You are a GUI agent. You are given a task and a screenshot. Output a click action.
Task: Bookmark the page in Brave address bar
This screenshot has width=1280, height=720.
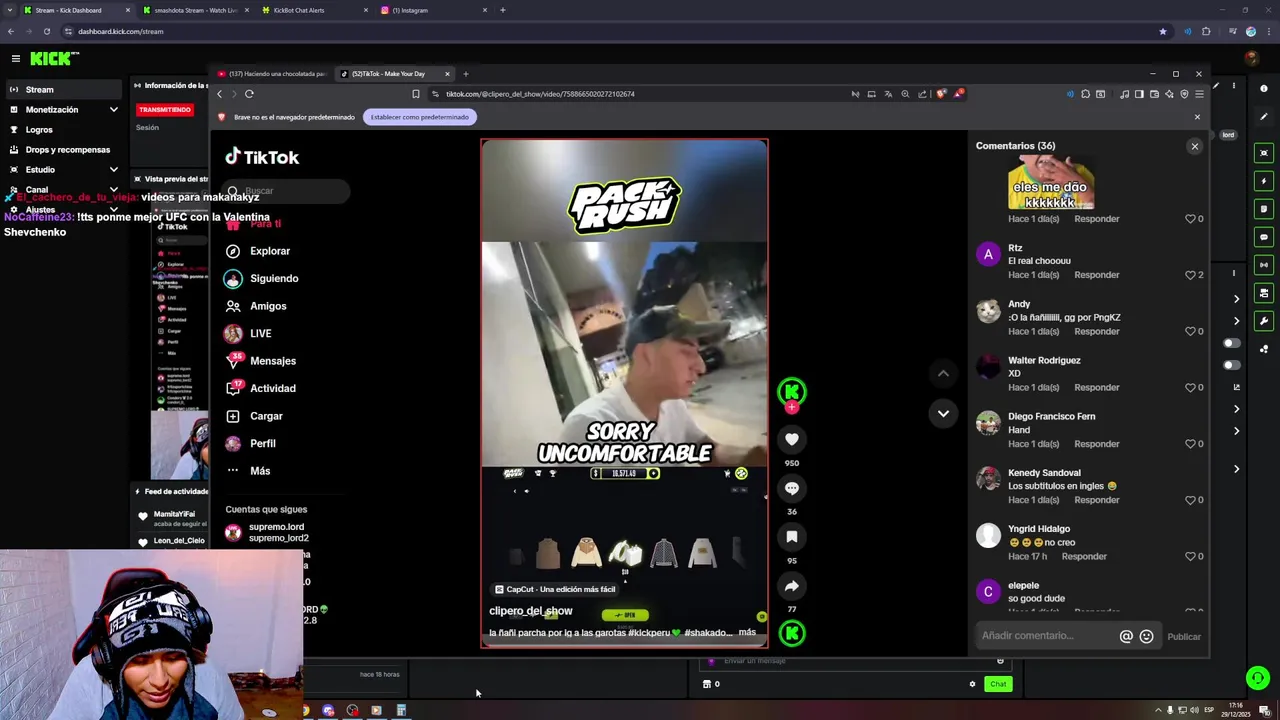[416, 94]
